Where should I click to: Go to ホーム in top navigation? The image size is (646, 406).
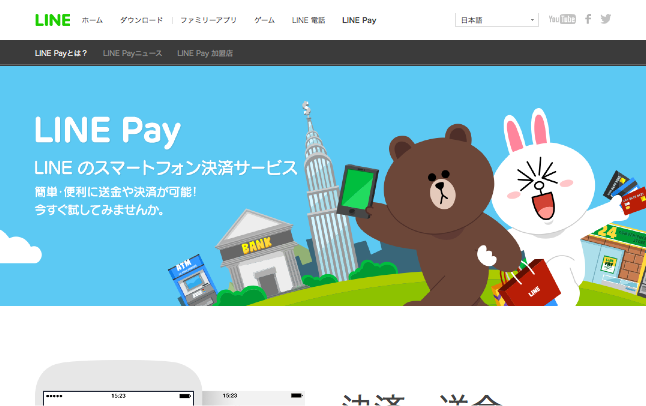(x=92, y=20)
